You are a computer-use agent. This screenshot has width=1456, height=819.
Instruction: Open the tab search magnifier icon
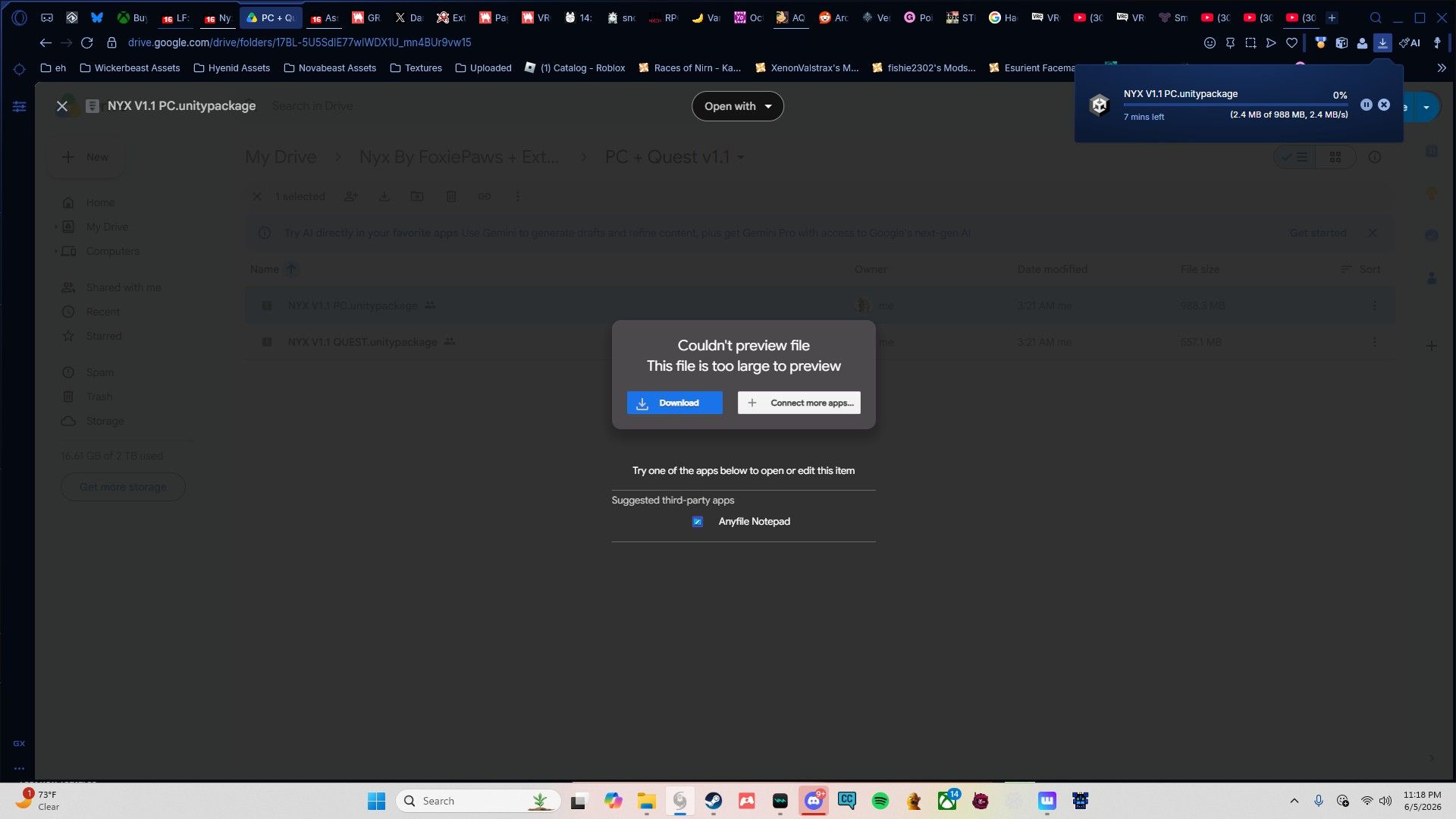point(1376,17)
